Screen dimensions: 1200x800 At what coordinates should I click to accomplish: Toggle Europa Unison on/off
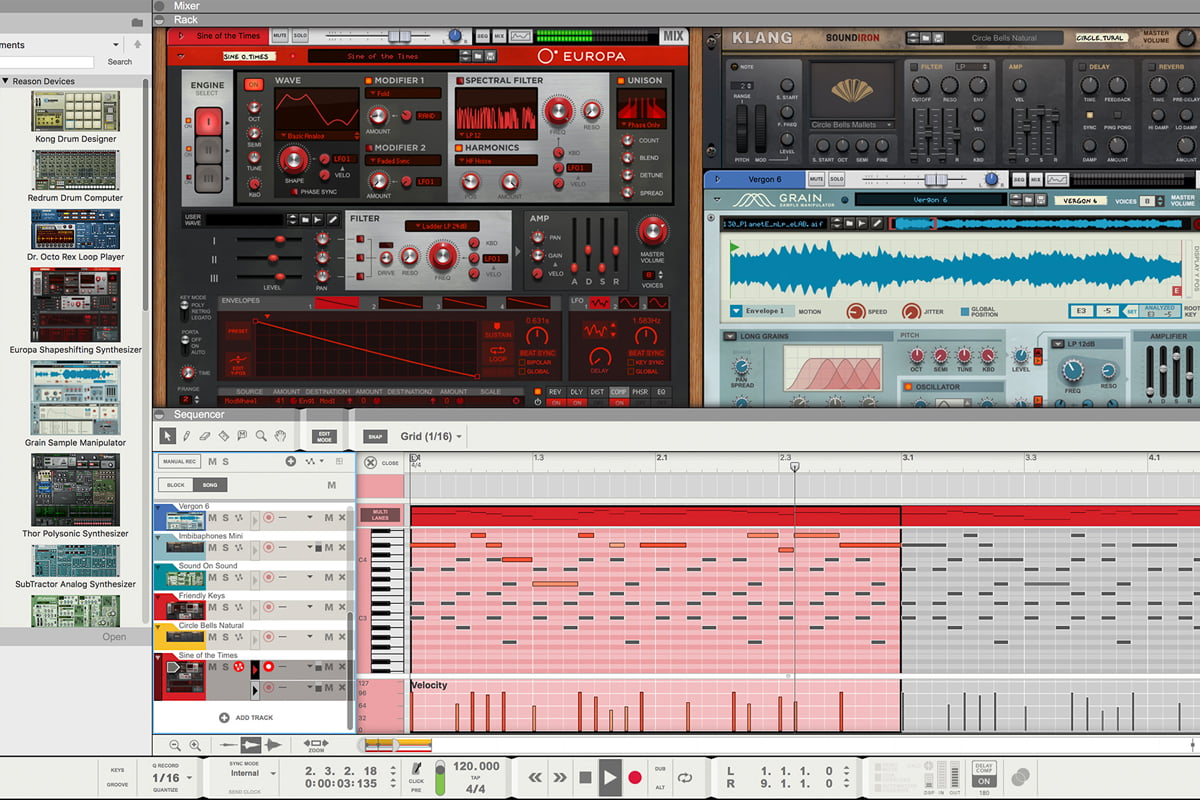tap(621, 80)
